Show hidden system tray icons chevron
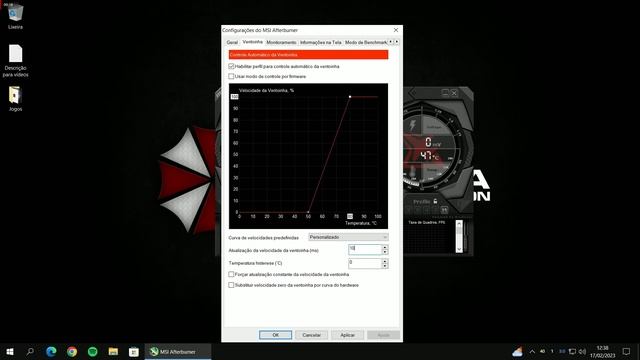This screenshot has width=640, height=360. click(532, 351)
